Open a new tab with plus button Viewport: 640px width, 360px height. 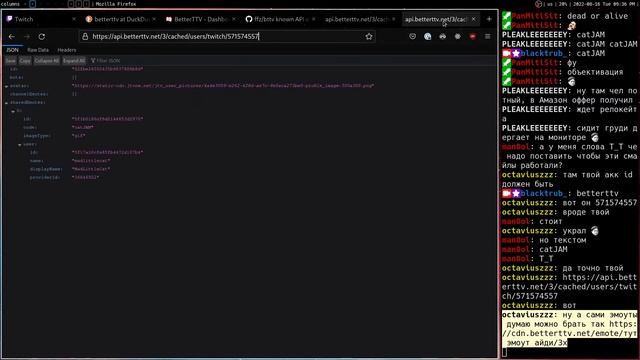pos(489,19)
